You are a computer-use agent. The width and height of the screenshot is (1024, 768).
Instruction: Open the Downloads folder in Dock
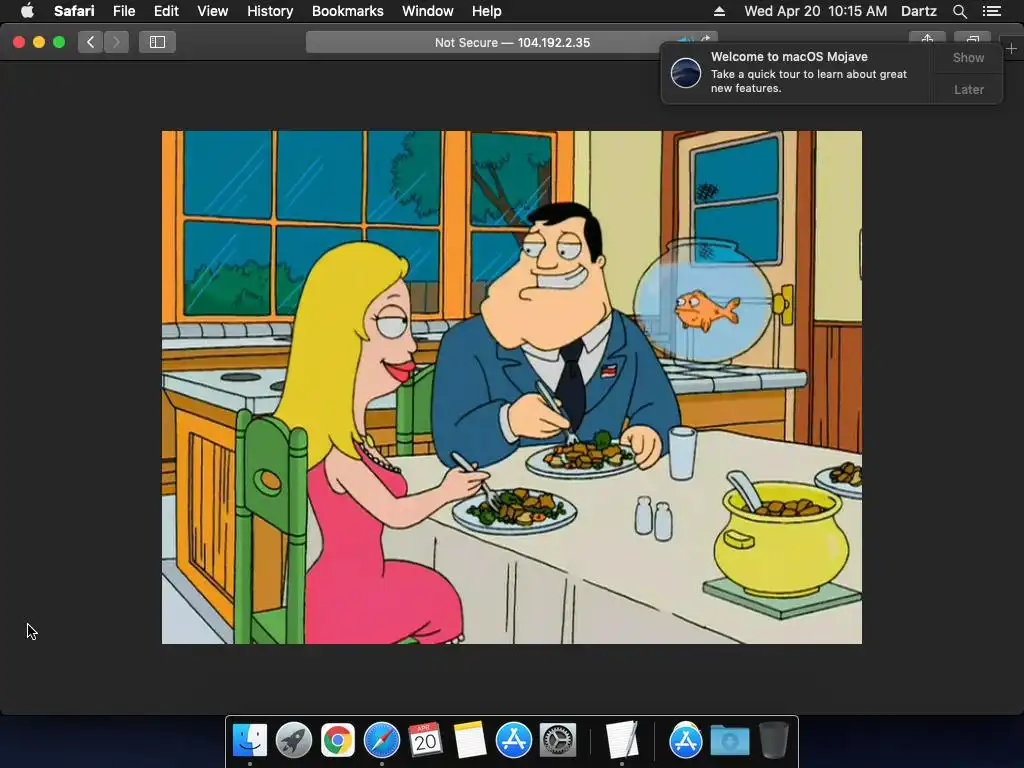pyautogui.click(x=729, y=740)
